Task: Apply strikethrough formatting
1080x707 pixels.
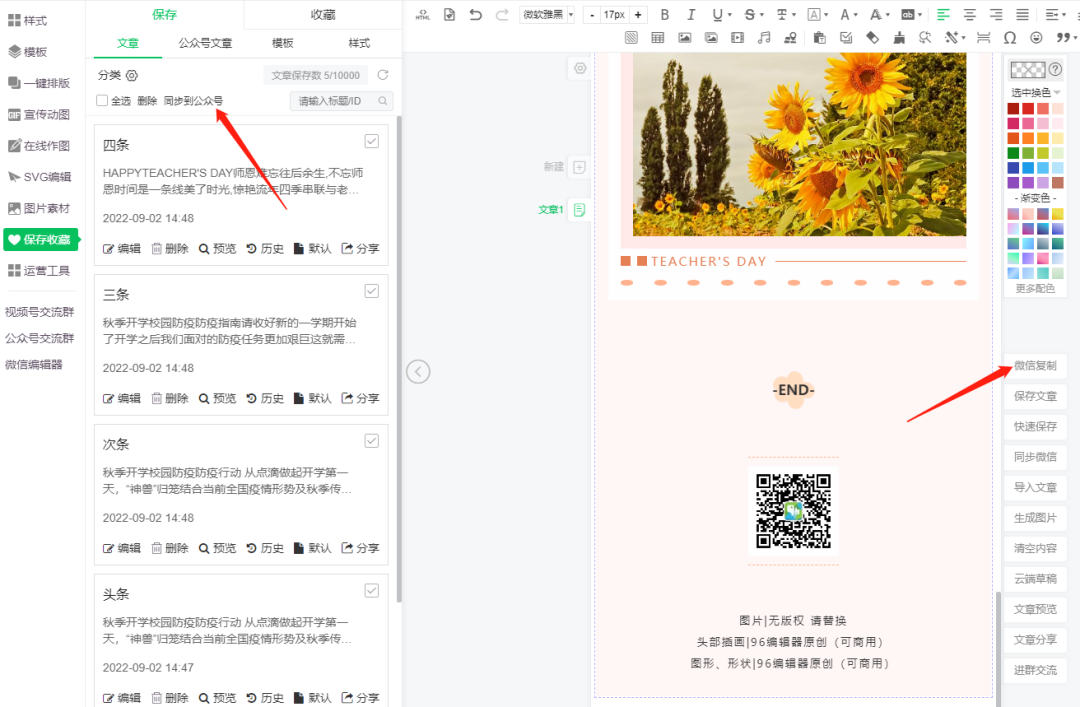Action: [749, 14]
